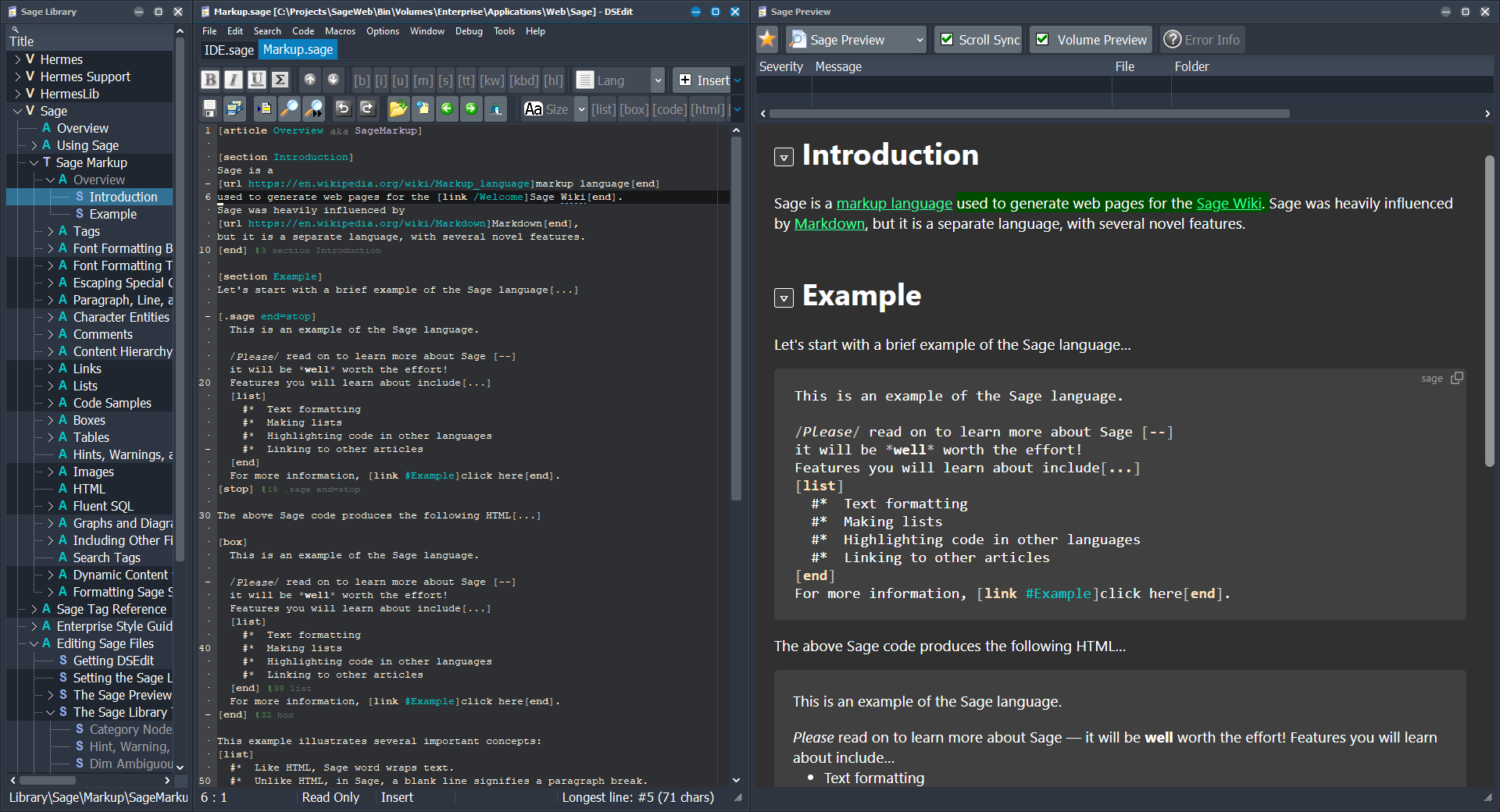
Task: Follow the 'Markdown' link in preview
Action: pos(829,224)
